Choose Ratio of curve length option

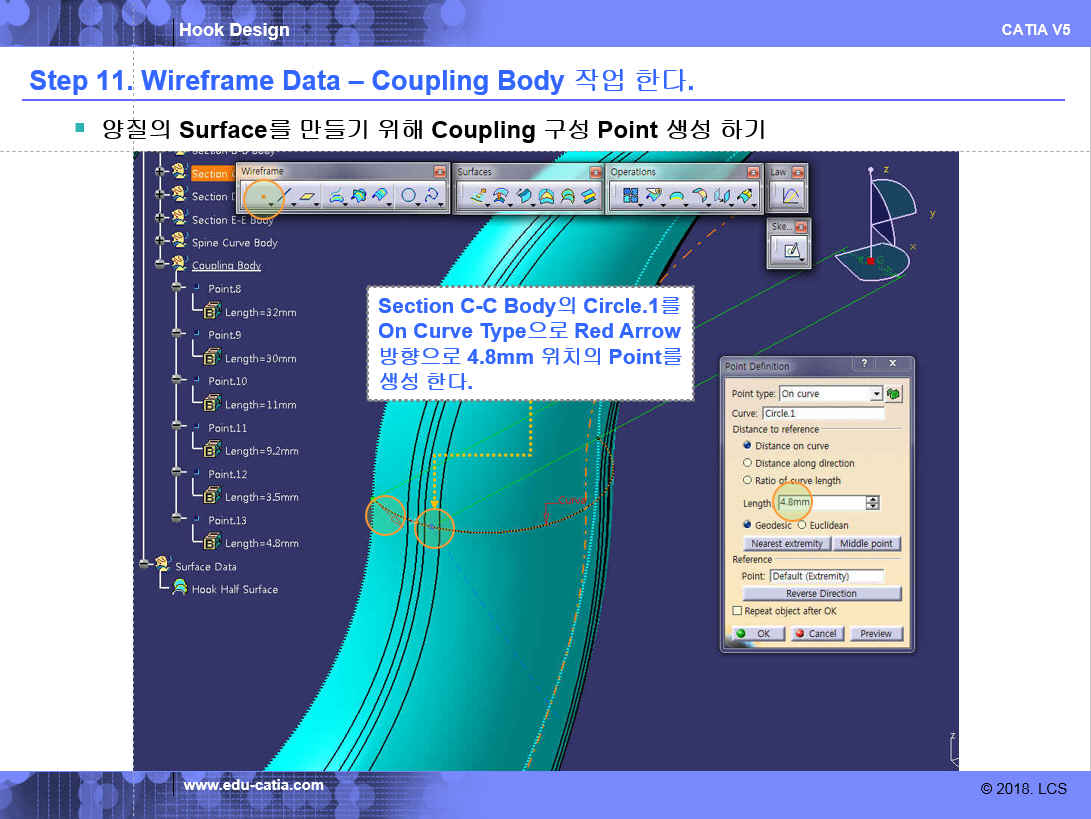[x=748, y=481]
